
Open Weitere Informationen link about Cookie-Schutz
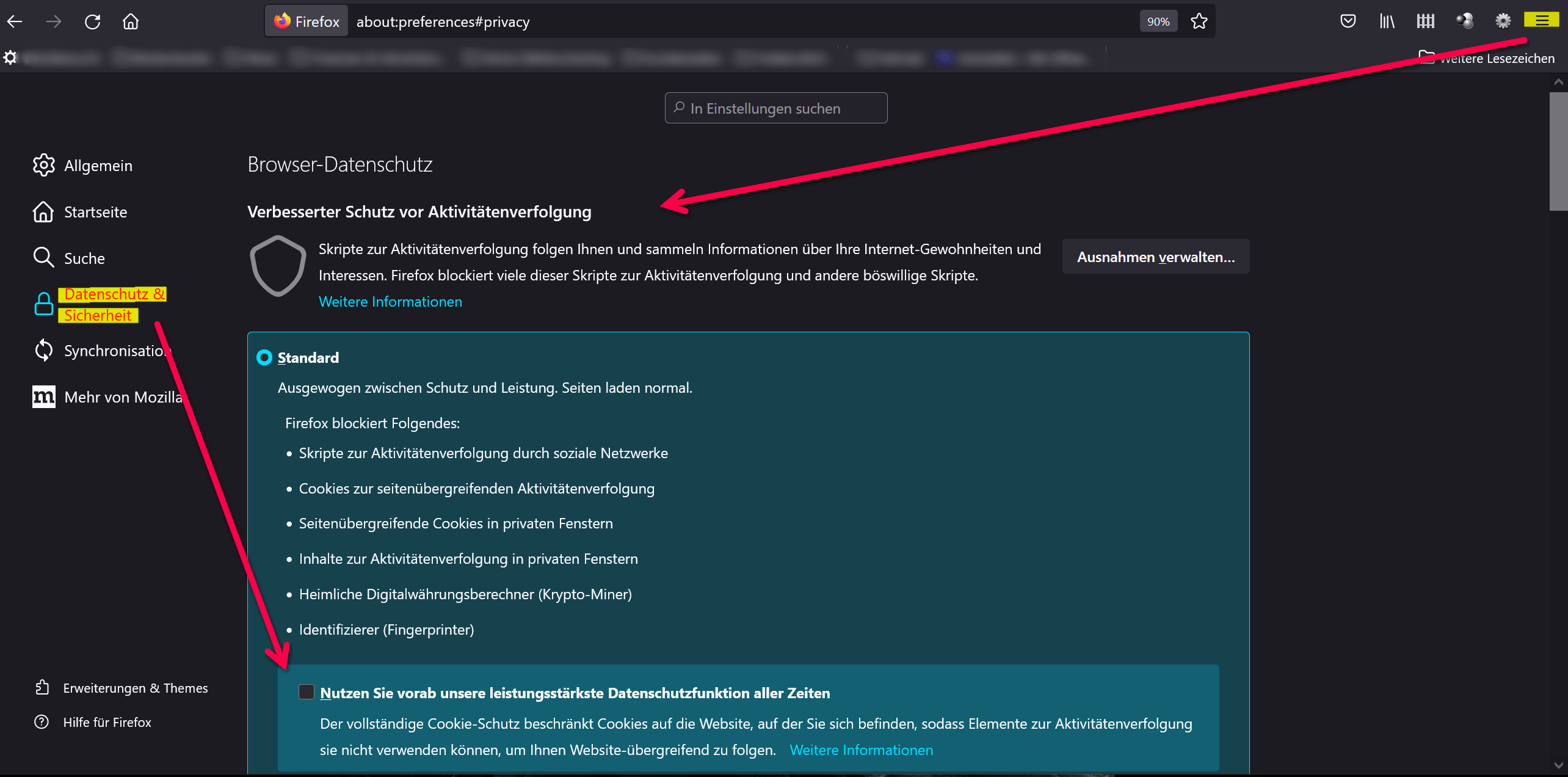coord(861,750)
